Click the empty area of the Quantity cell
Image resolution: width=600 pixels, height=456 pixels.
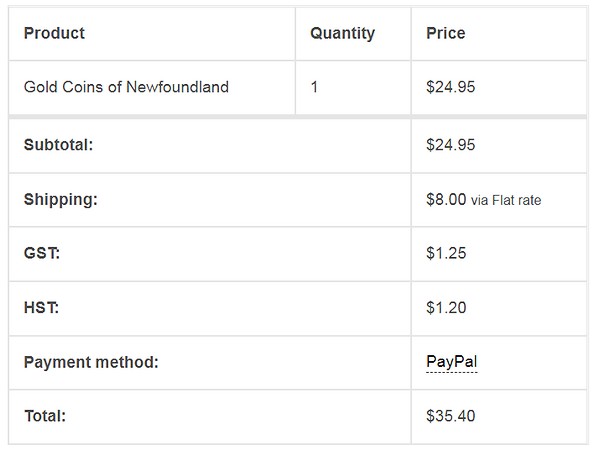pos(364,87)
